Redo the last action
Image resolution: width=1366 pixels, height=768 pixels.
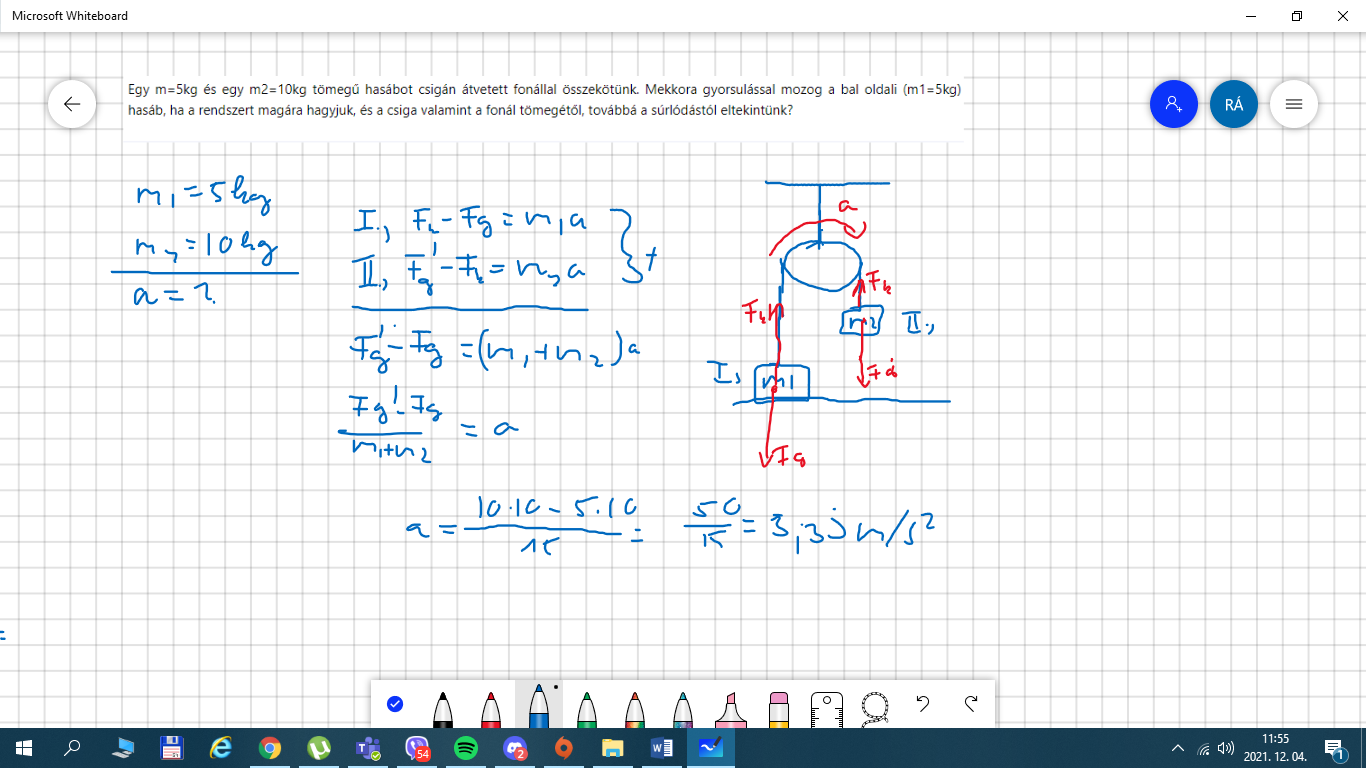pyautogui.click(x=971, y=704)
